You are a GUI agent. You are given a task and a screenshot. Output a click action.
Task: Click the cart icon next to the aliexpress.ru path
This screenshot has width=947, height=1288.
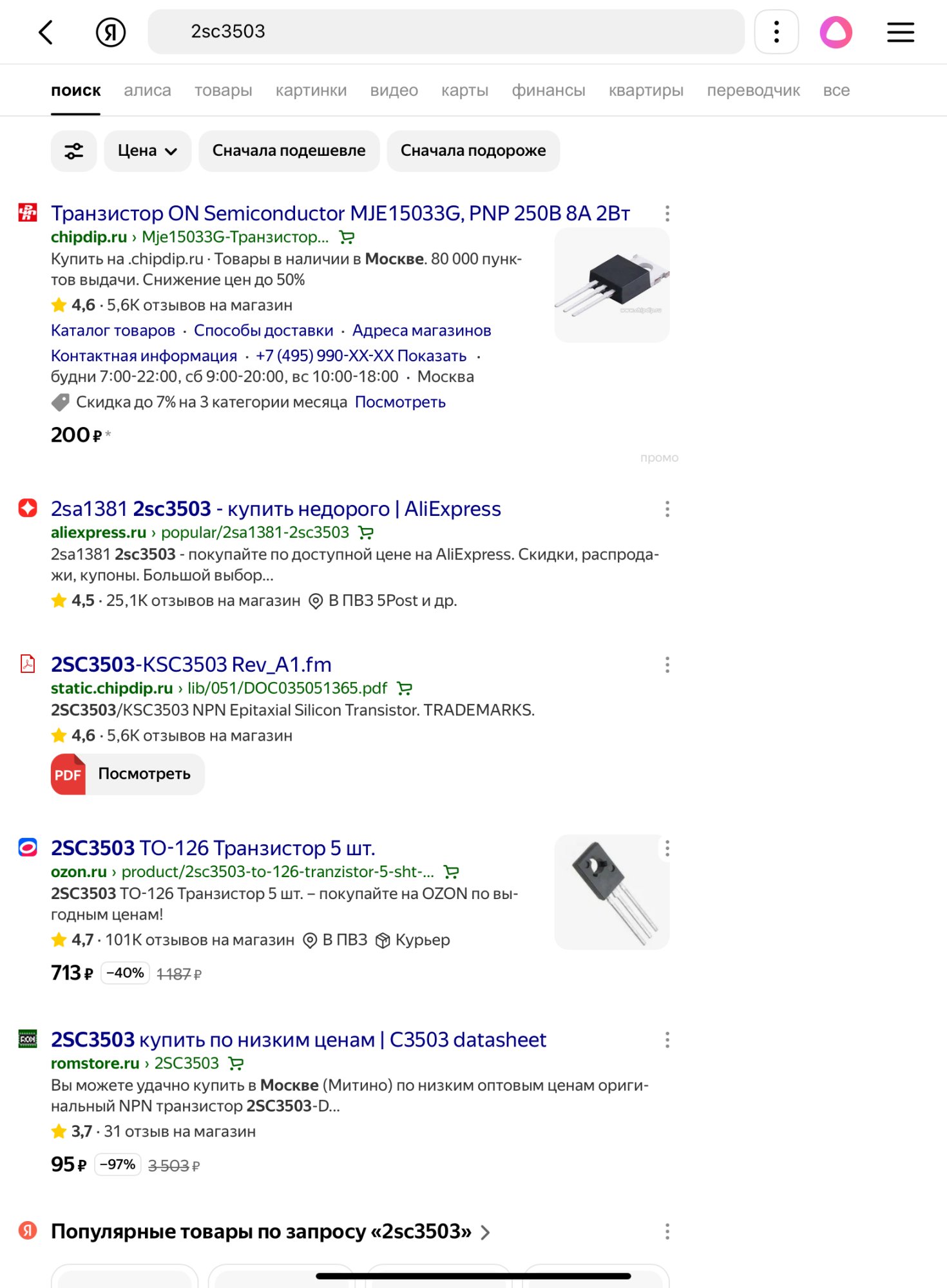366,533
